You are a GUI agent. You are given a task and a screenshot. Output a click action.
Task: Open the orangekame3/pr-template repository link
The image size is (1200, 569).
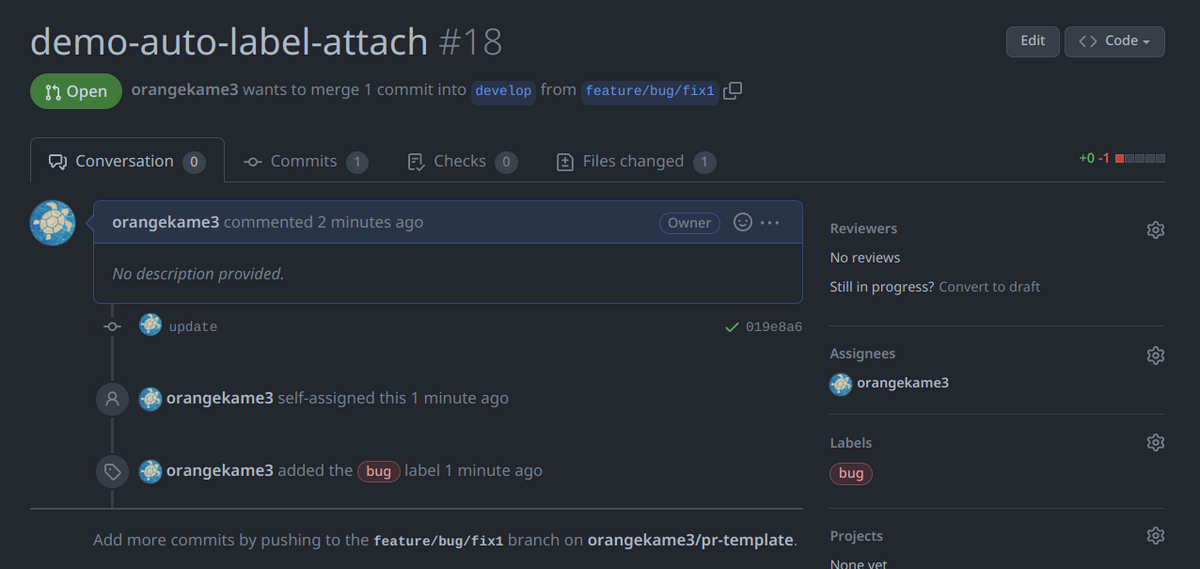point(691,540)
